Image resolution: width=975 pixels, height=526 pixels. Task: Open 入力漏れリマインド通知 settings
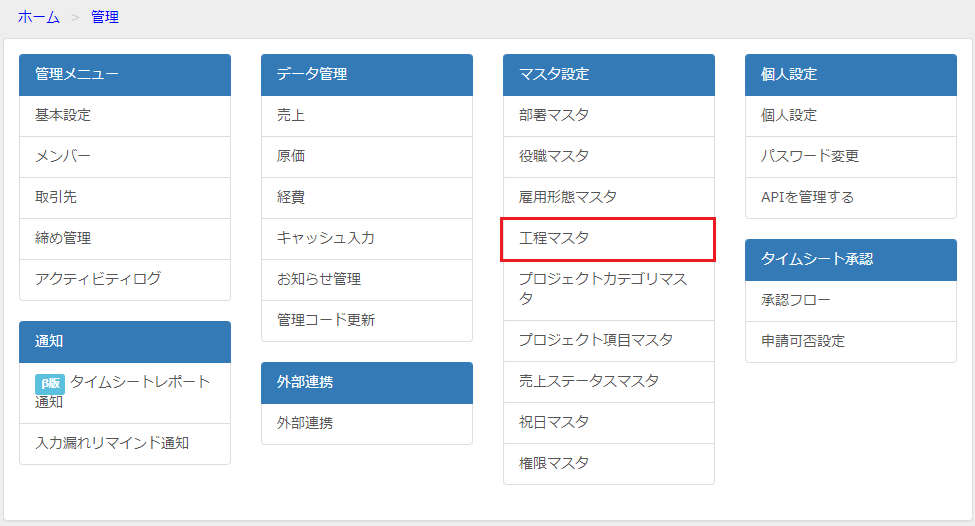(x=125, y=444)
